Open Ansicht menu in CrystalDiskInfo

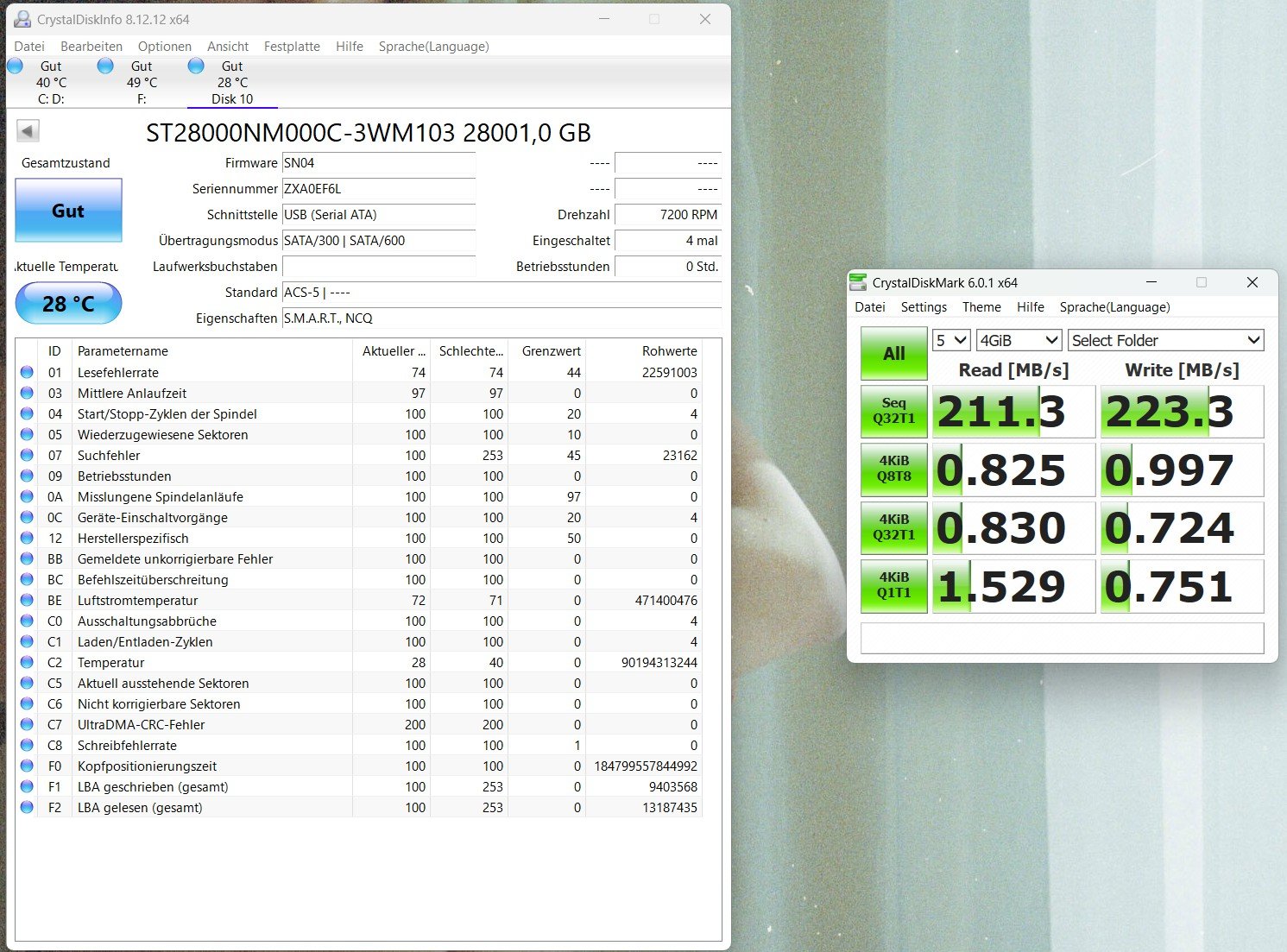click(228, 47)
